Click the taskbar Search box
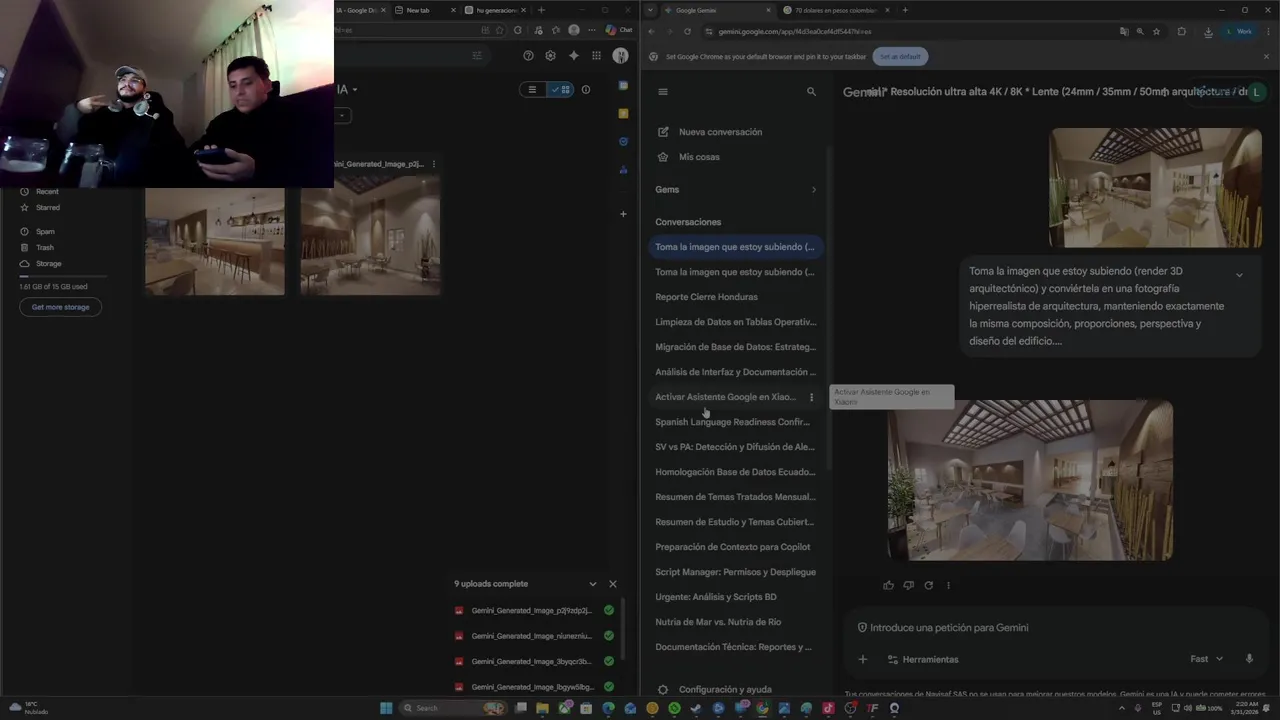This screenshot has height=720, width=1280. (x=452, y=708)
